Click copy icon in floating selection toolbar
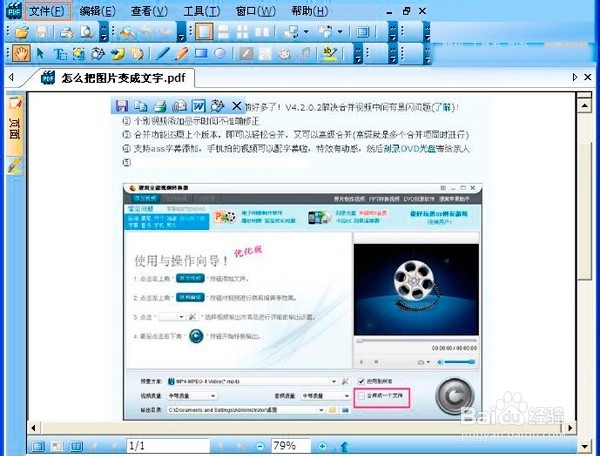Image resolution: width=600 pixels, height=456 pixels. (141, 106)
